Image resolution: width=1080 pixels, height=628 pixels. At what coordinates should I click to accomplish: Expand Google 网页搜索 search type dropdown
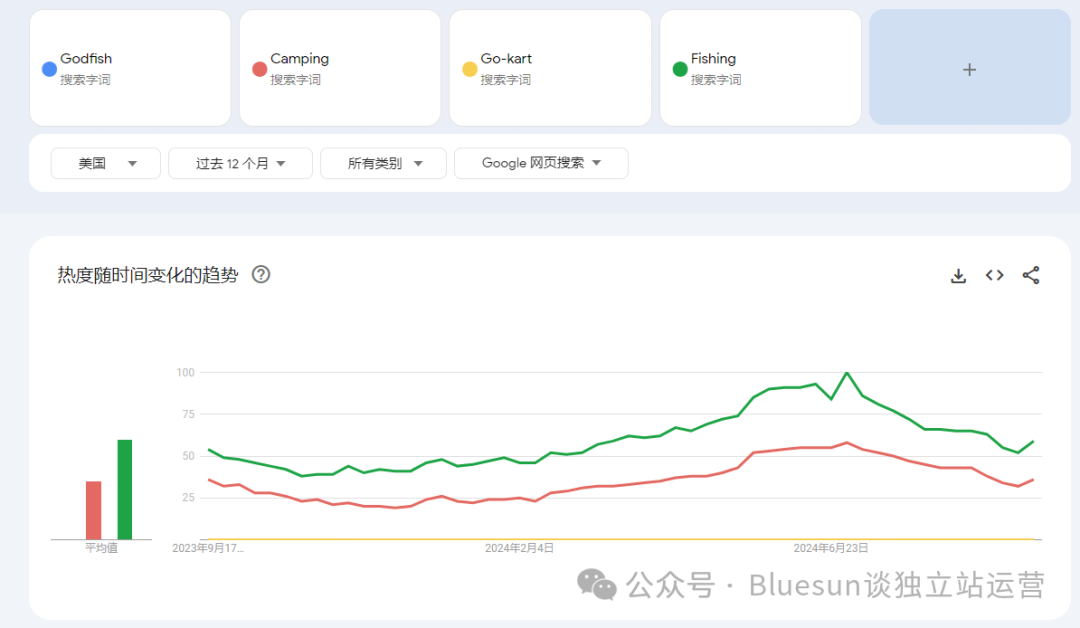541,163
